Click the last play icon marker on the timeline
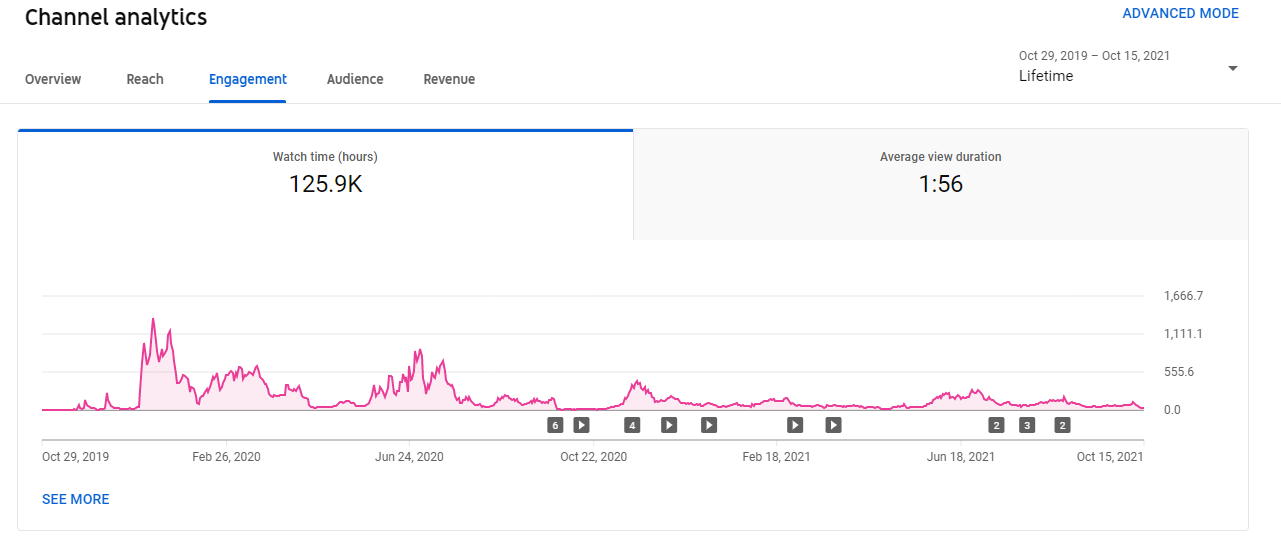The image size is (1281, 537). pos(833,425)
